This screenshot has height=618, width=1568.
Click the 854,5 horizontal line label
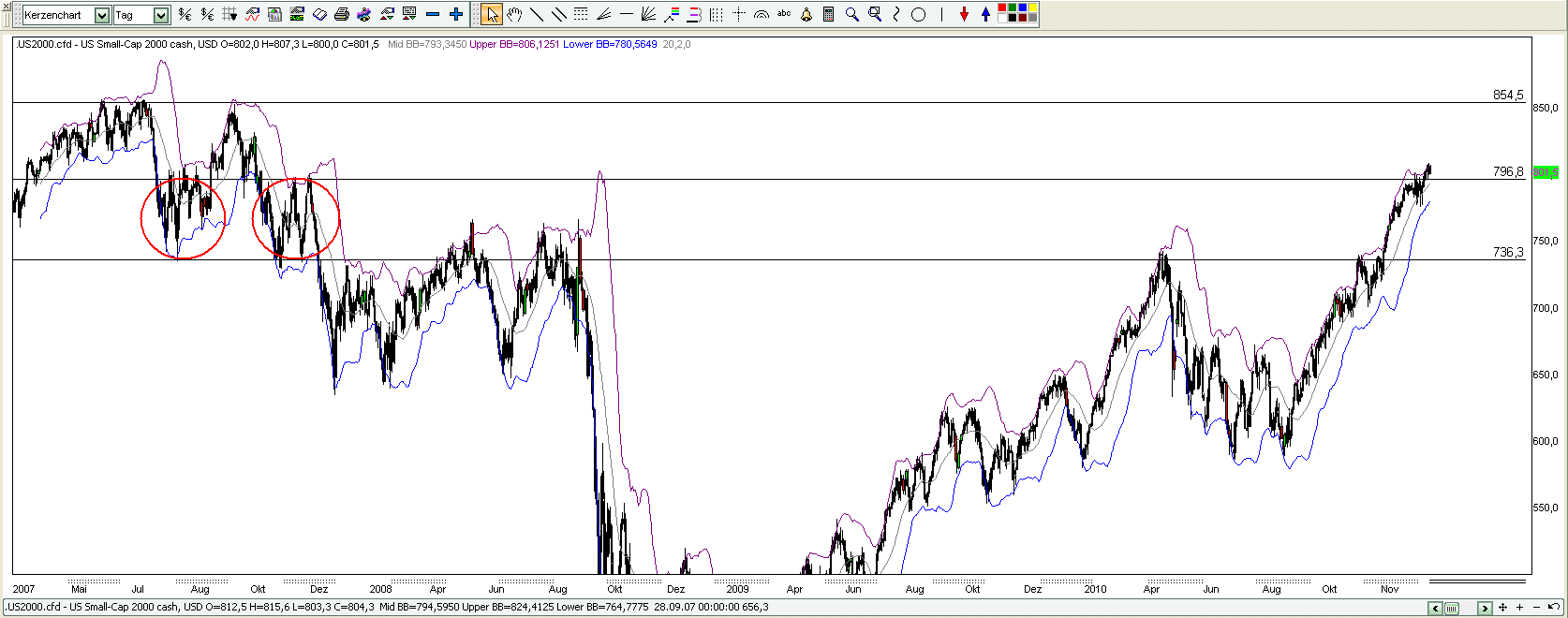(x=1508, y=95)
